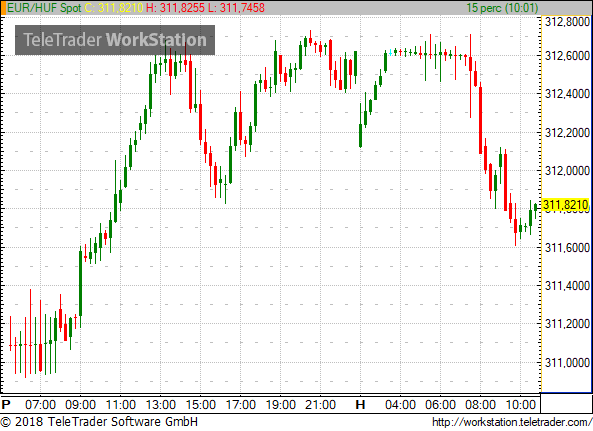Click the 08:00 time axis label
The image size is (593, 431).
(480, 405)
